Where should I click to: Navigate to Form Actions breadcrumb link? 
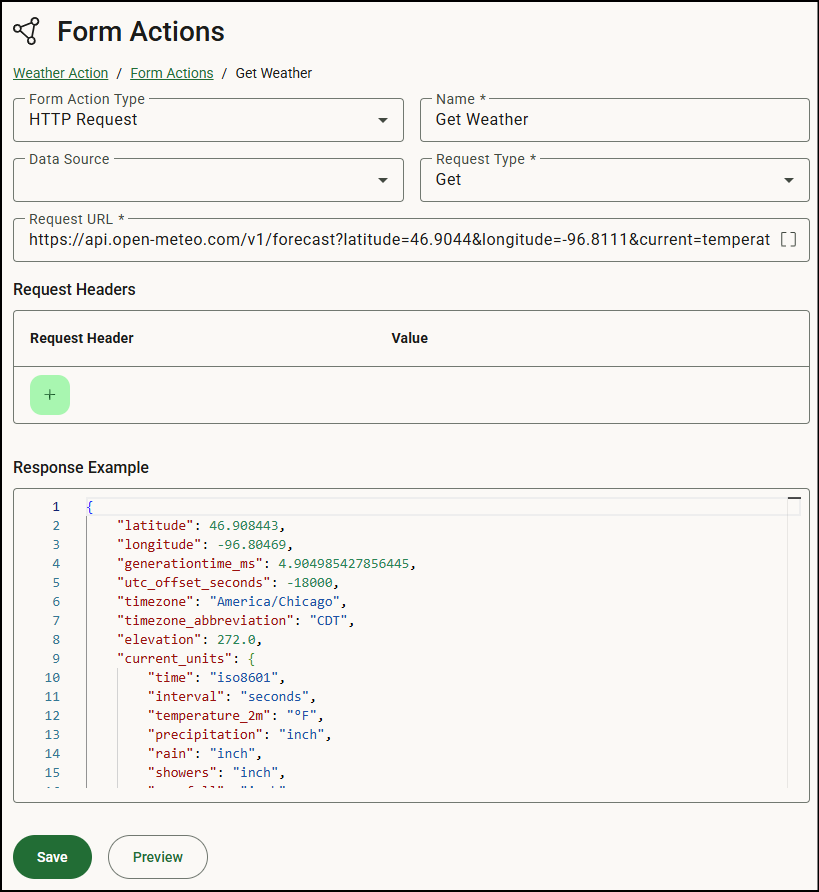point(172,73)
